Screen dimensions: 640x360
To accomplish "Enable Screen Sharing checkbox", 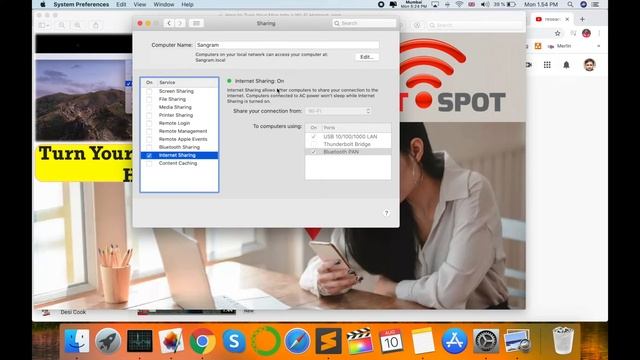I will click(x=149, y=91).
